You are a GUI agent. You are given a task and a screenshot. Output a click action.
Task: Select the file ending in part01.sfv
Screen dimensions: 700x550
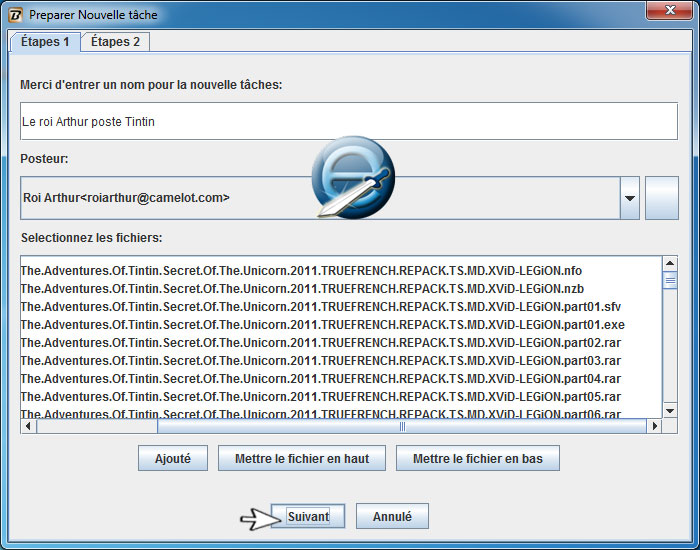point(321,307)
